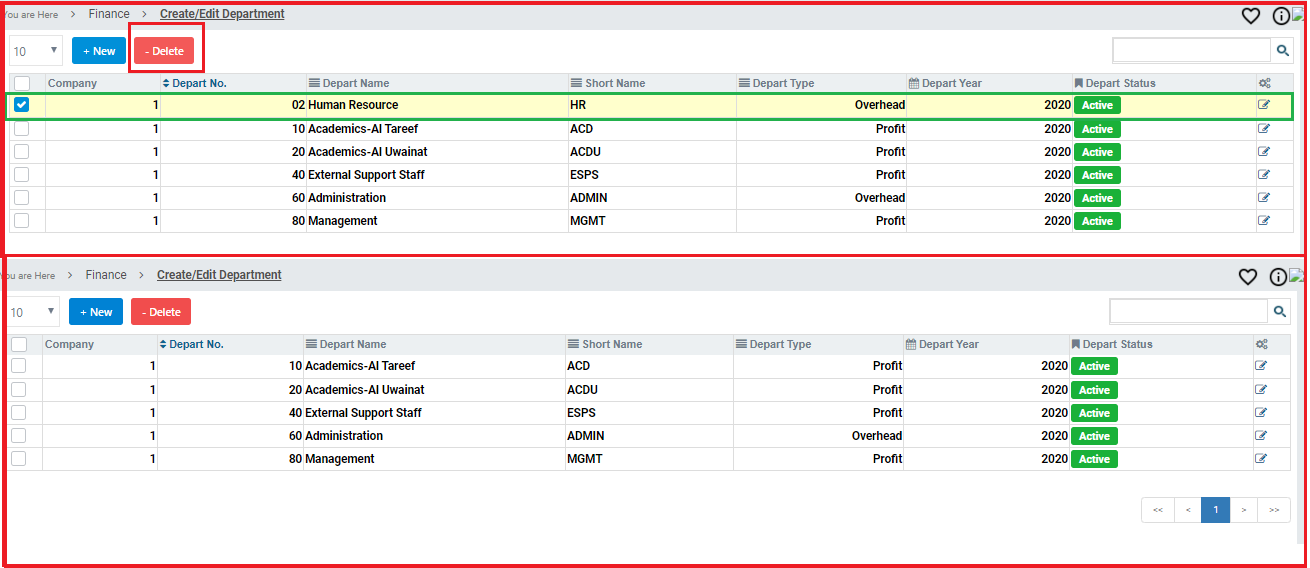Image resolution: width=1310 pixels, height=568 pixels.
Task: Click the info icon in the lower panel
Action: pyautogui.click(x=1278, y=277)
